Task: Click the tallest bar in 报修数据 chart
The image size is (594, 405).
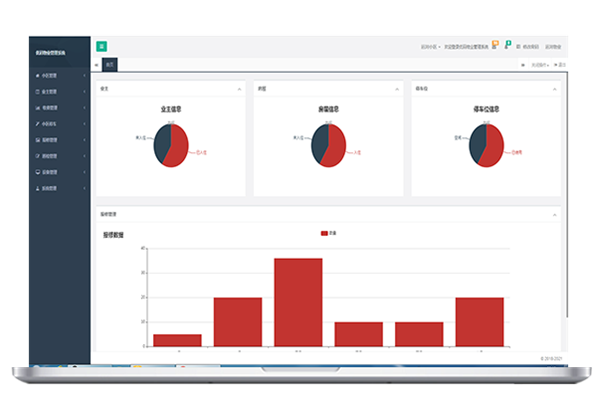Action: 298,302
